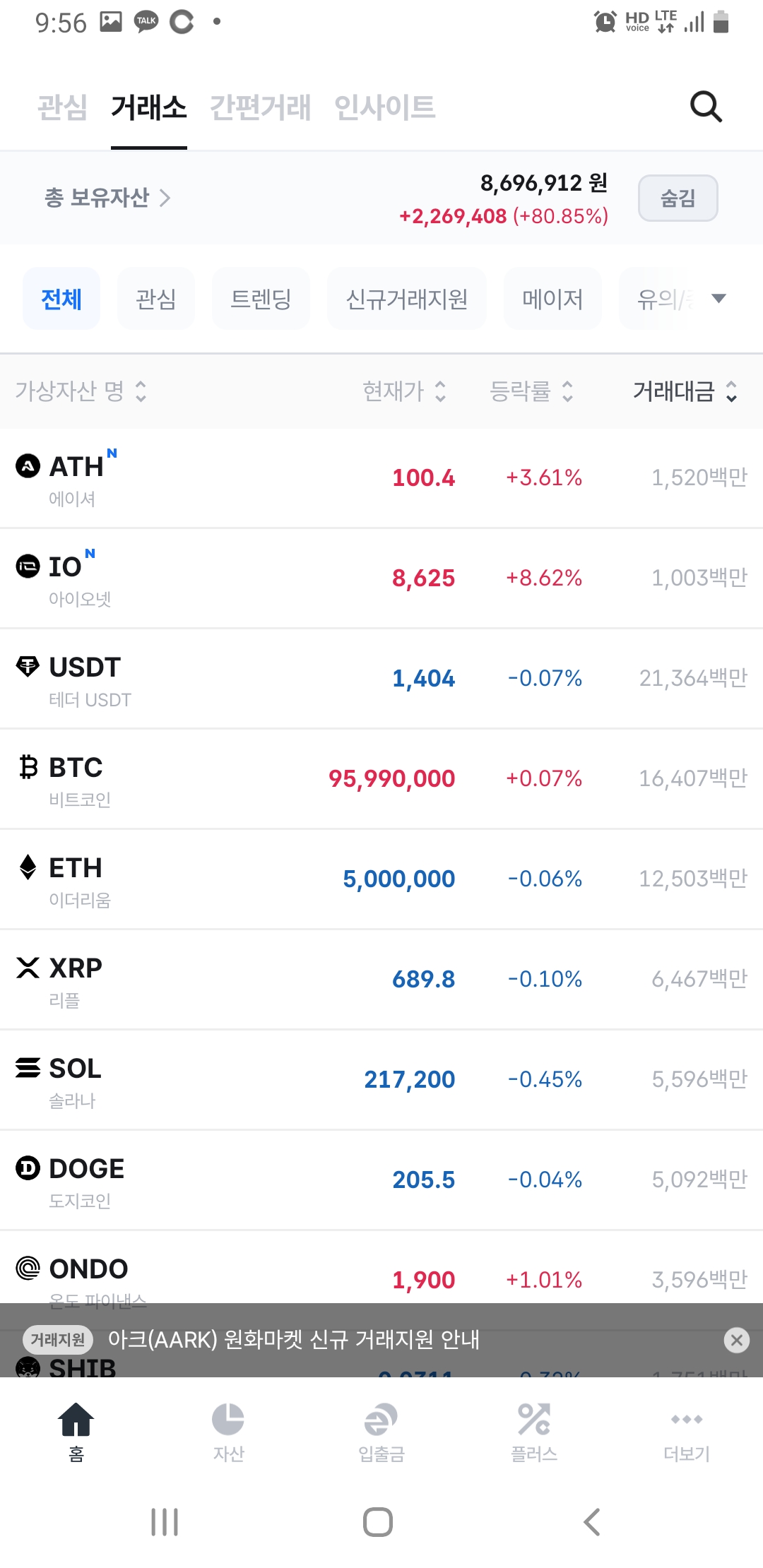Screen dimensions: 763x1568
Task: Switch to 간편거래 tab
Action: [260, 107]
